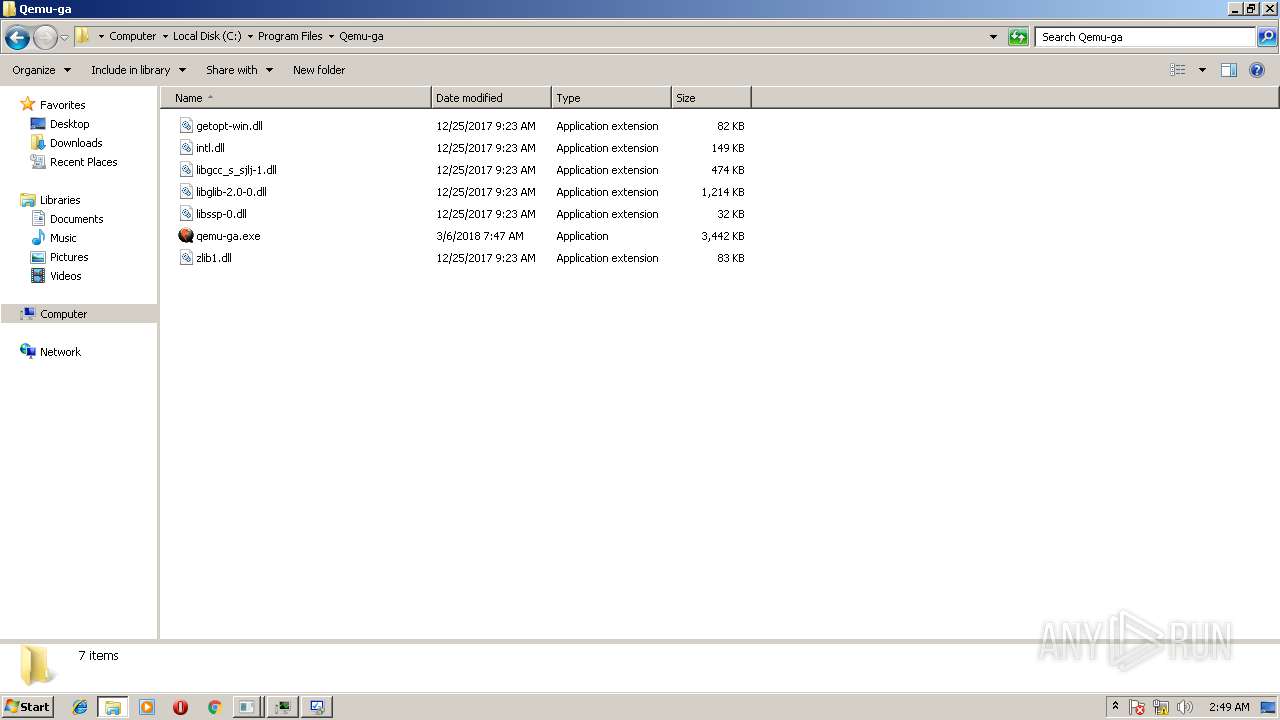The height and width of the screenshot is (720, 1280).
Task: Open Desktop in Favorites
Action: tap(69, 124)
